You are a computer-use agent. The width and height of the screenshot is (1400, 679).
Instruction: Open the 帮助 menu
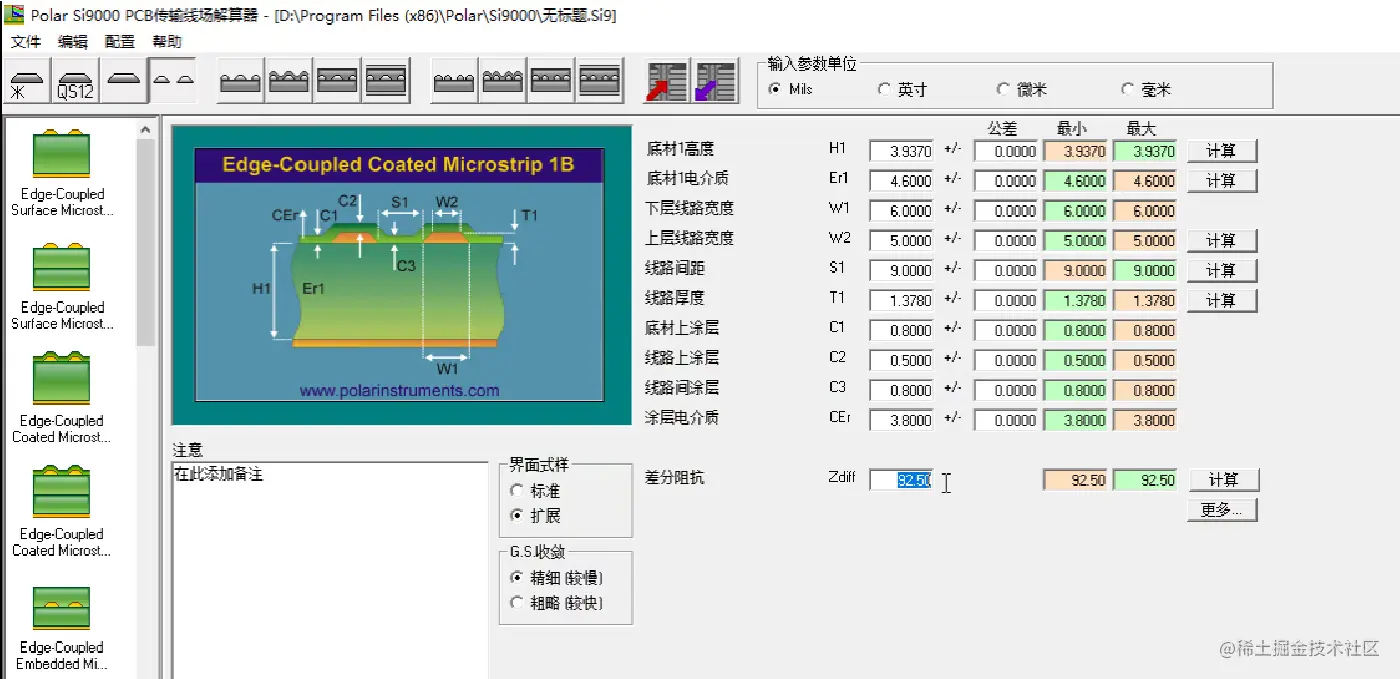(x=167, y=41)
